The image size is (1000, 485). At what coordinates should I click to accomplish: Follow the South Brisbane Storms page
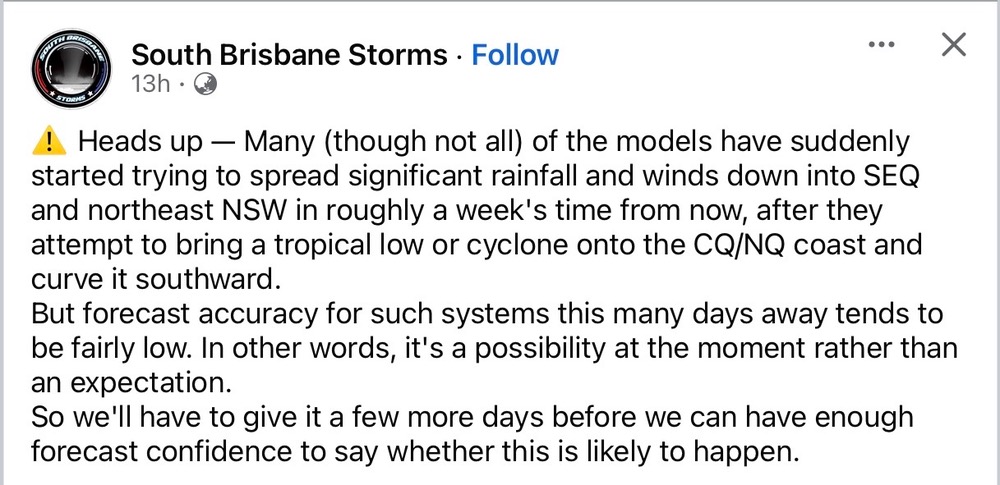(515, 54)
